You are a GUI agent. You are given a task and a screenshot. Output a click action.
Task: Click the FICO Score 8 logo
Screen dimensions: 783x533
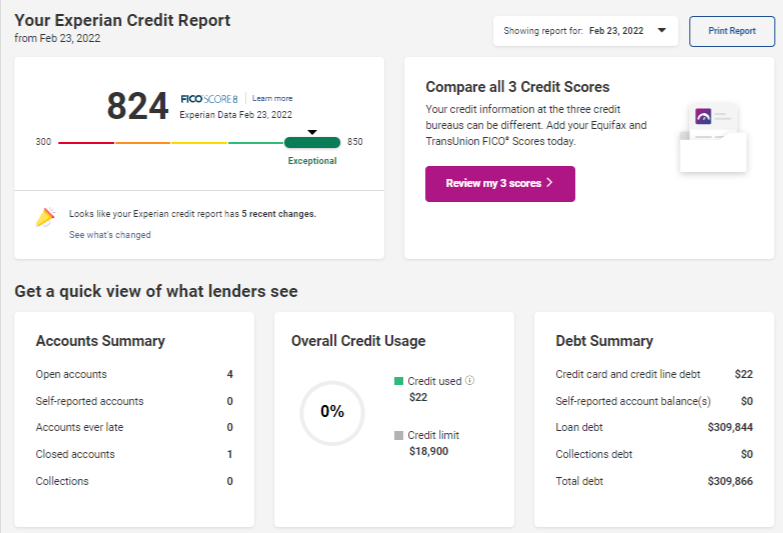tap(209, 99)
